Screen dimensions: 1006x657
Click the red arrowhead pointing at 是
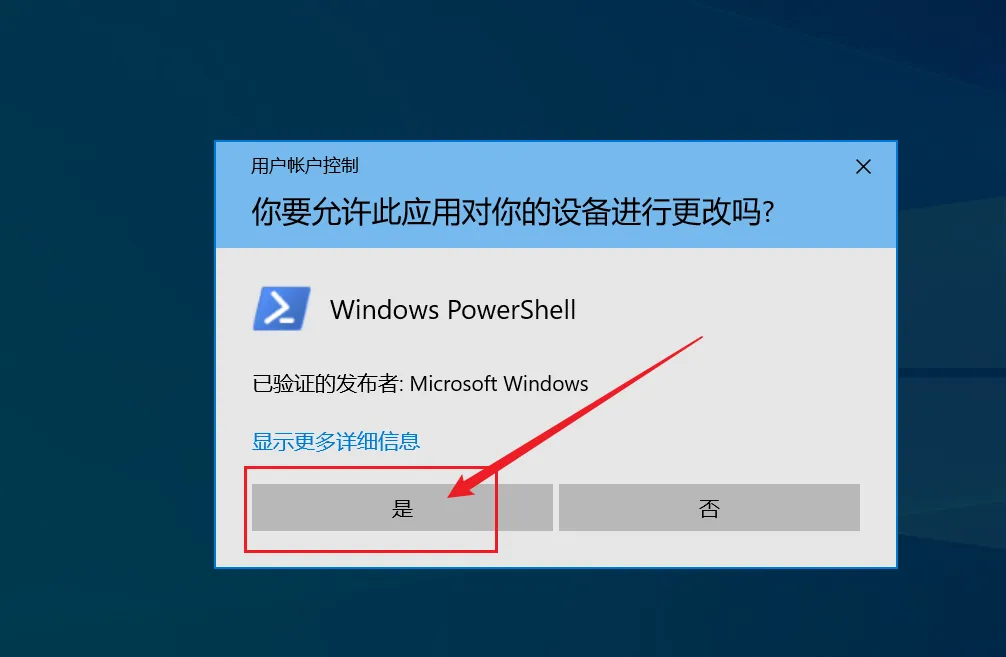468,484
